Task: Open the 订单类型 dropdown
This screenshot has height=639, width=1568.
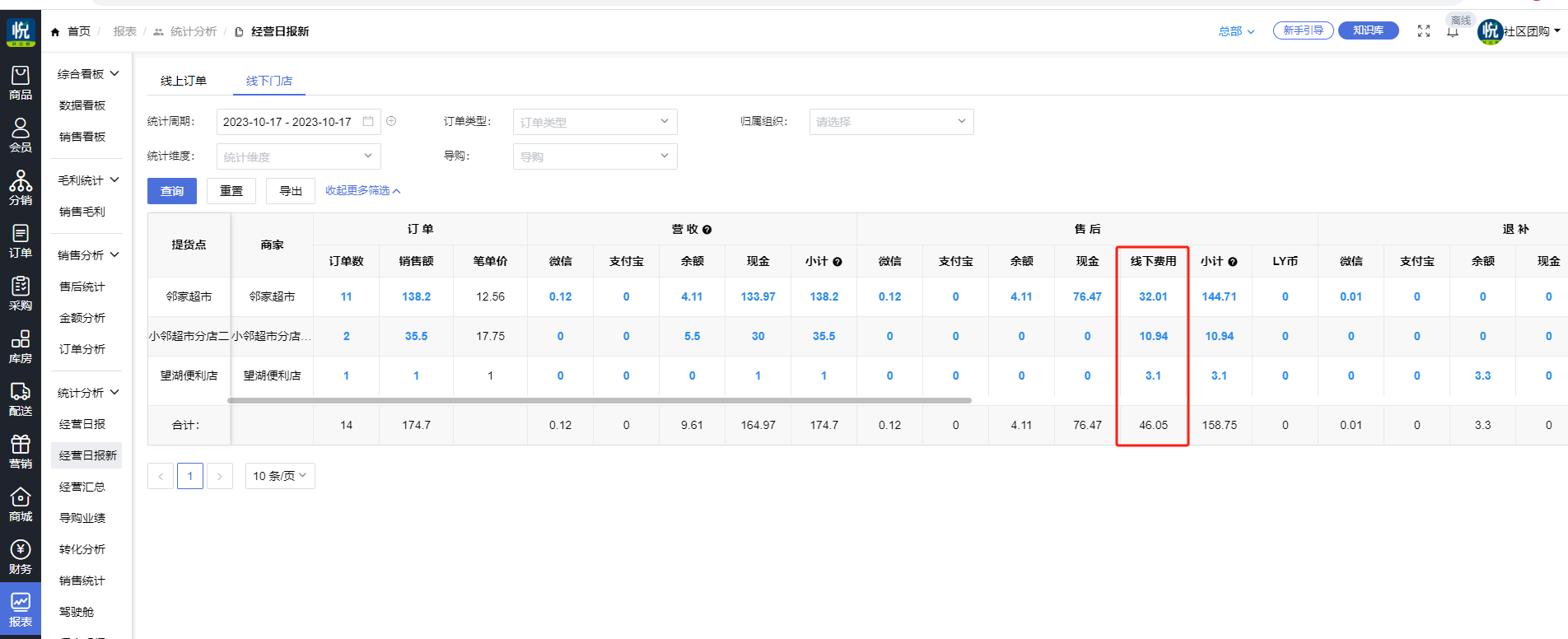Action: click(x=595, y=122)
